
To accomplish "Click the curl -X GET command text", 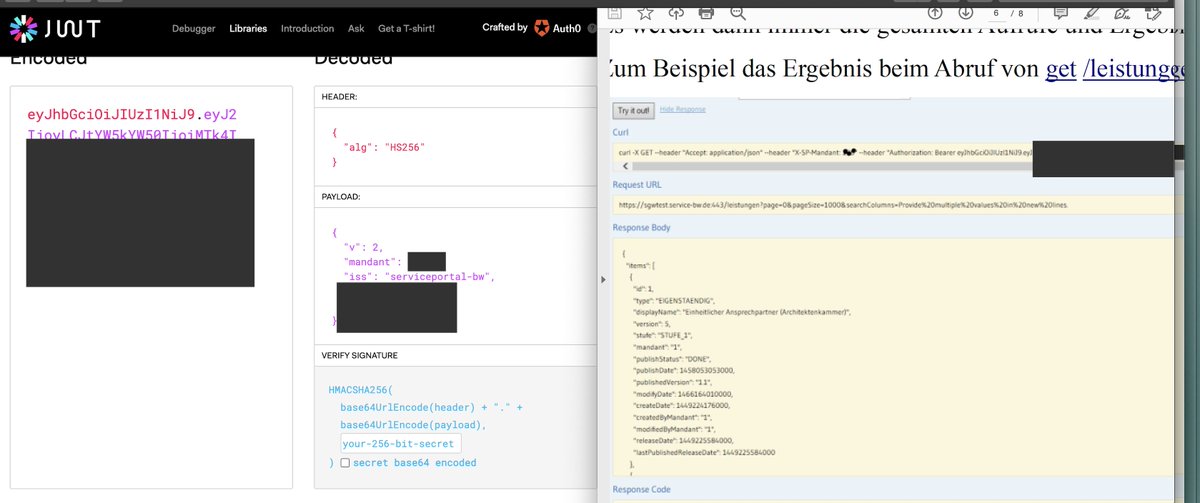I will click(825, 152).
